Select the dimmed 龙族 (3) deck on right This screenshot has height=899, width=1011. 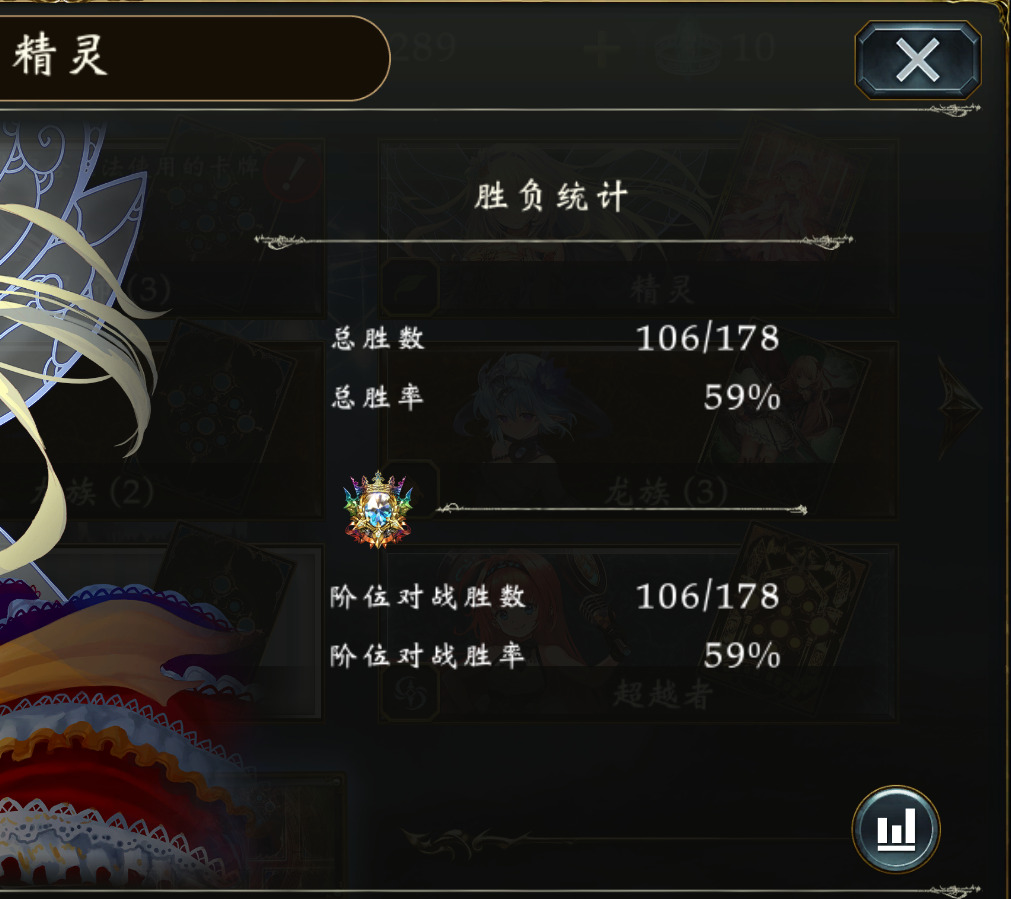coord(638,430)
